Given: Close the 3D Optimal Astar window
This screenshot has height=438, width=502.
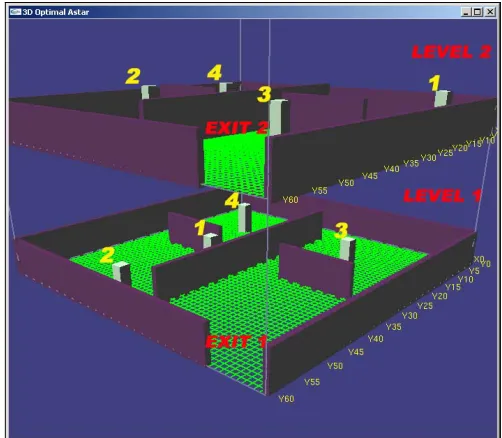Looking at the screenshot, I should coord(490,12).
